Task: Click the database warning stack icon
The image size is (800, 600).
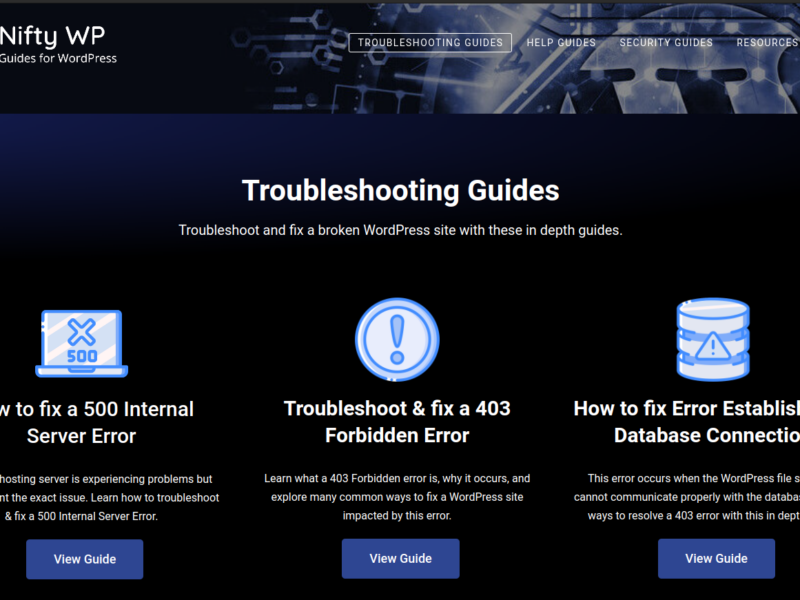Action: tap(713, 340)
